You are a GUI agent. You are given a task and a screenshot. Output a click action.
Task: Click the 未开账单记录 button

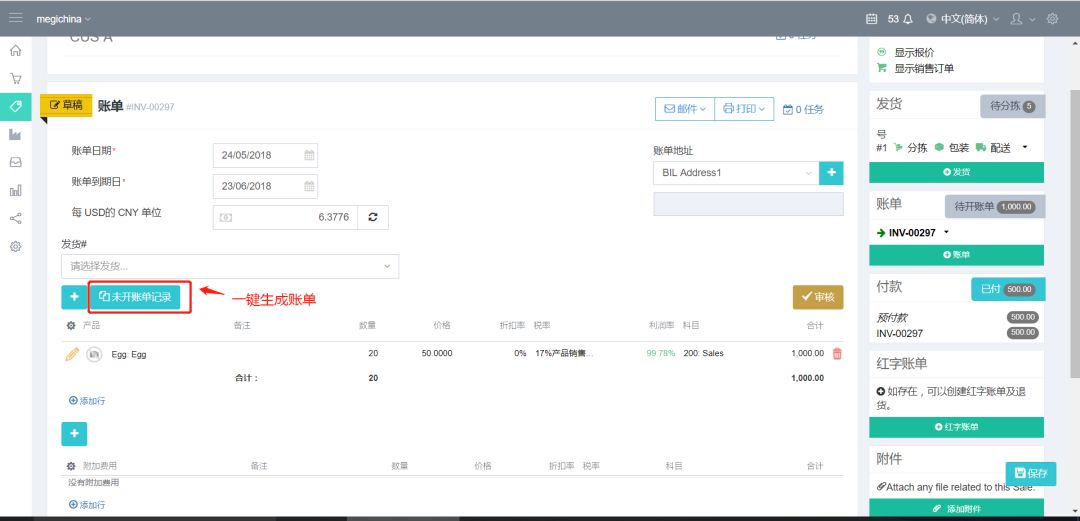[x=135, y=297]
